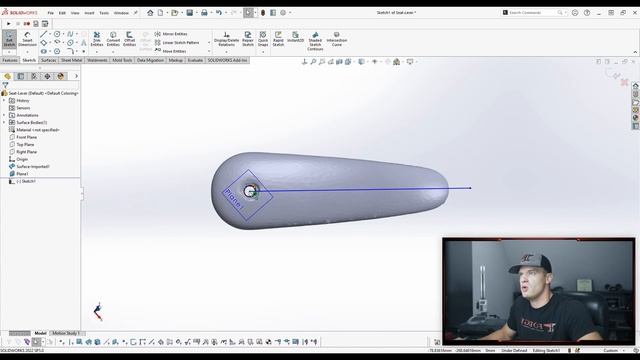Screen dimensions: 640x360
Task: Open the PropertyManager tab icon
Action: pyautogui.click(x=21, y=76)
